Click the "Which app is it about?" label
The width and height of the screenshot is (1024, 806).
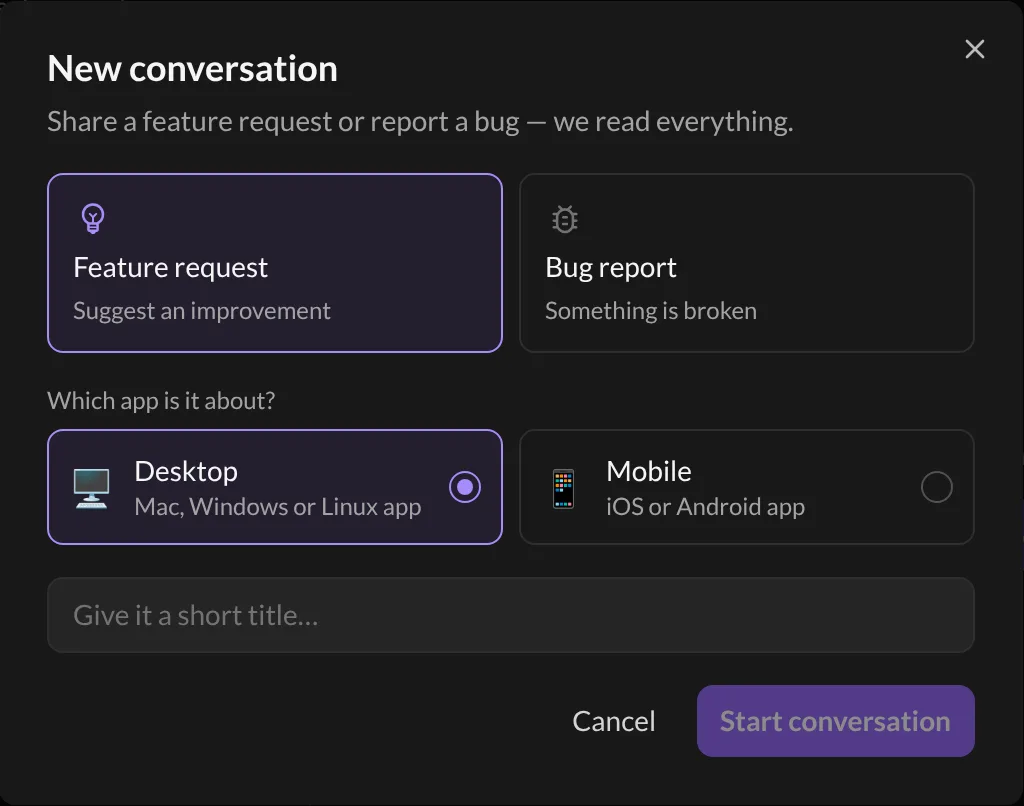click(x=161, y=400)
